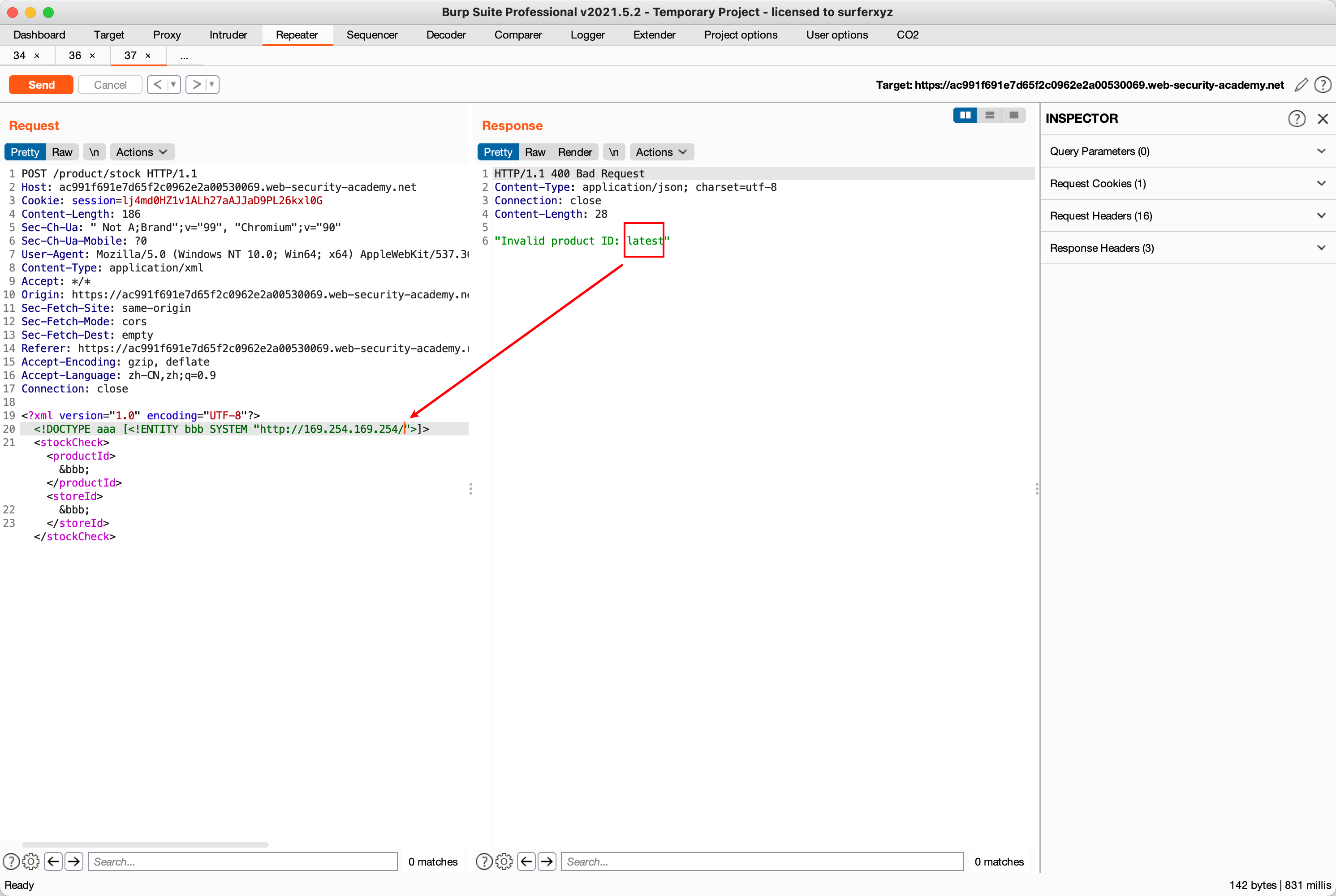Expand Response Headers (3) section
Image resolution: width=1336 pixels, height=896 pixels.
[x=1187, y=248]
